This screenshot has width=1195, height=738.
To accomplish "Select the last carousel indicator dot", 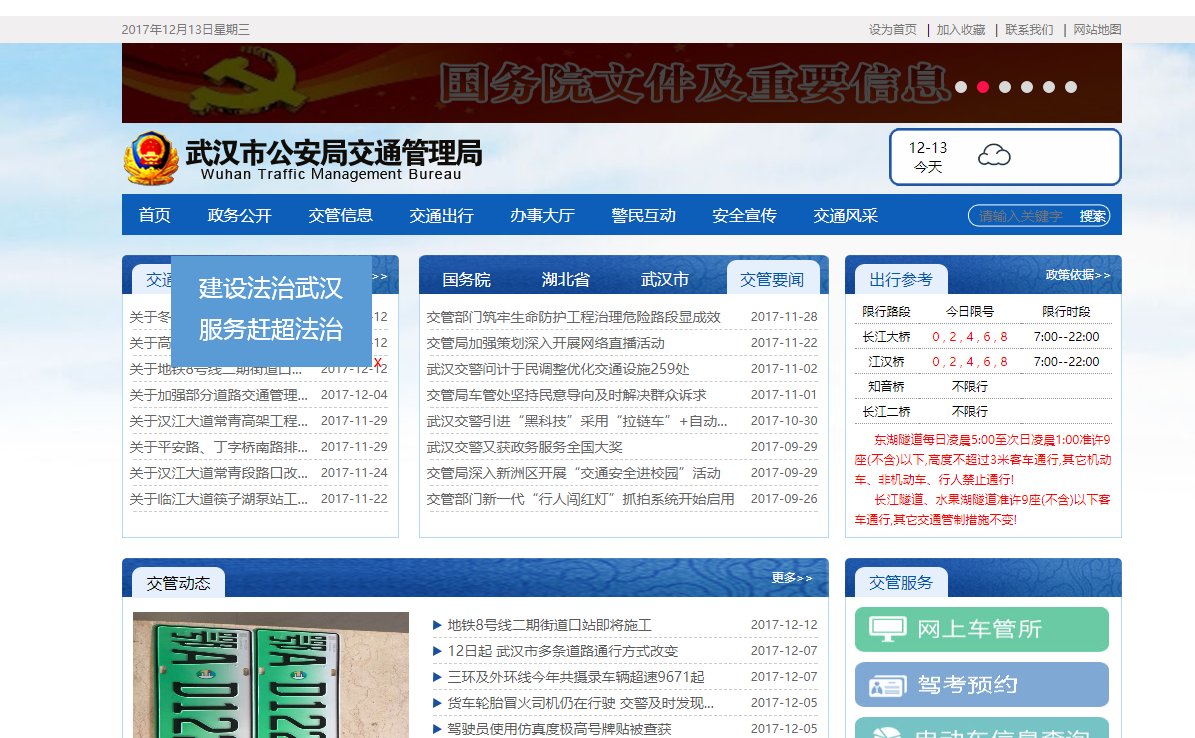I will 1071,87.
